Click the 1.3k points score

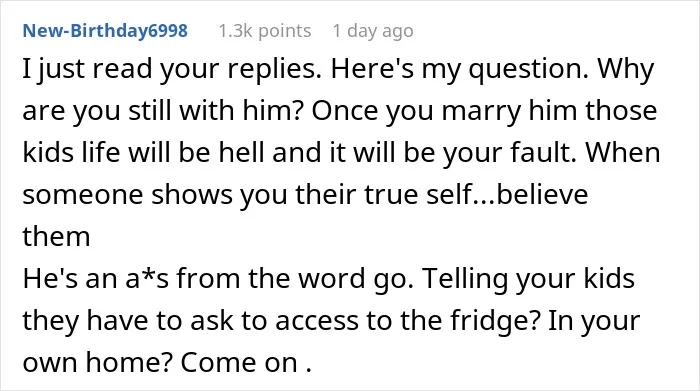click(264, 31)
